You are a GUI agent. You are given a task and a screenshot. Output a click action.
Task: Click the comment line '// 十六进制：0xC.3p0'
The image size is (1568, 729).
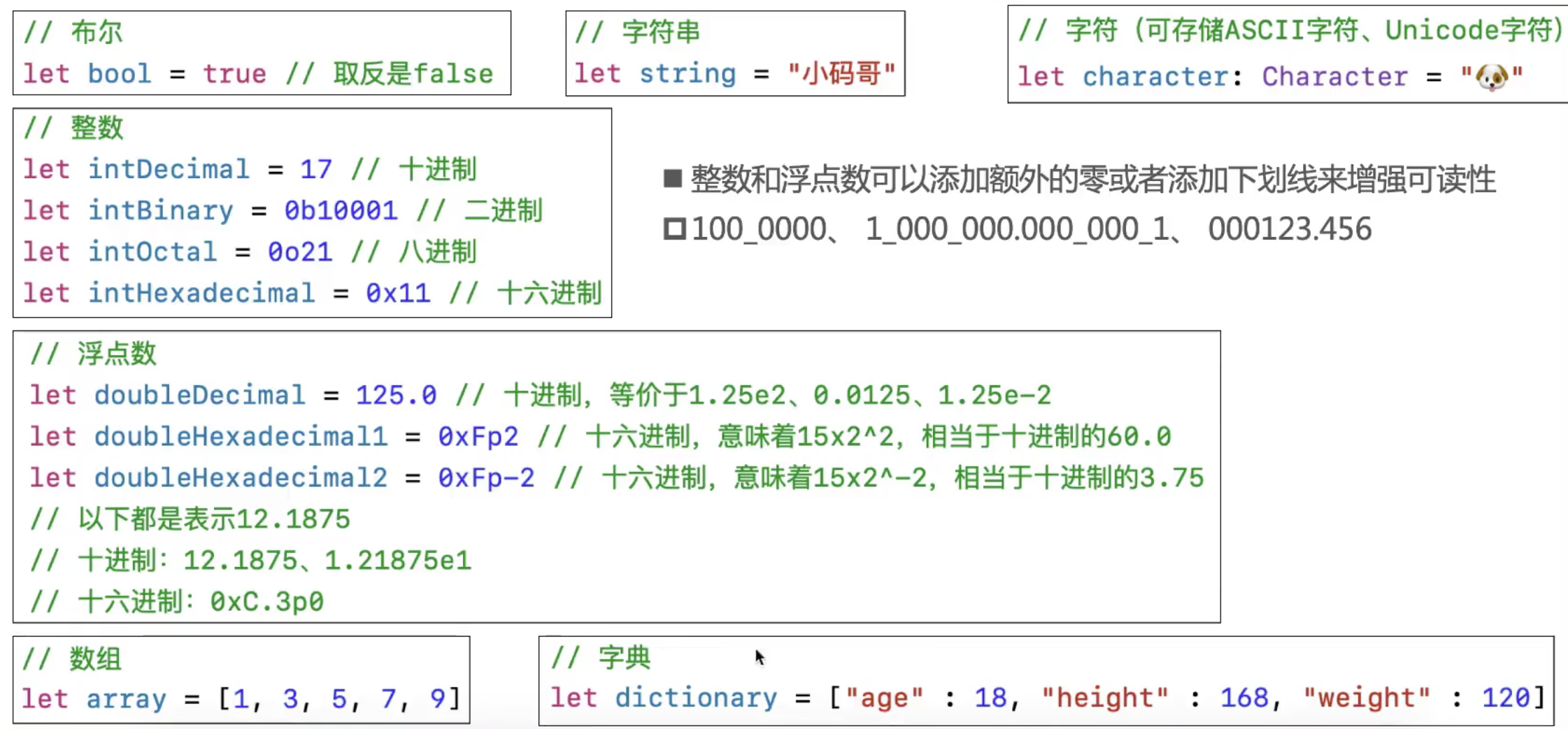pos(177,602)
